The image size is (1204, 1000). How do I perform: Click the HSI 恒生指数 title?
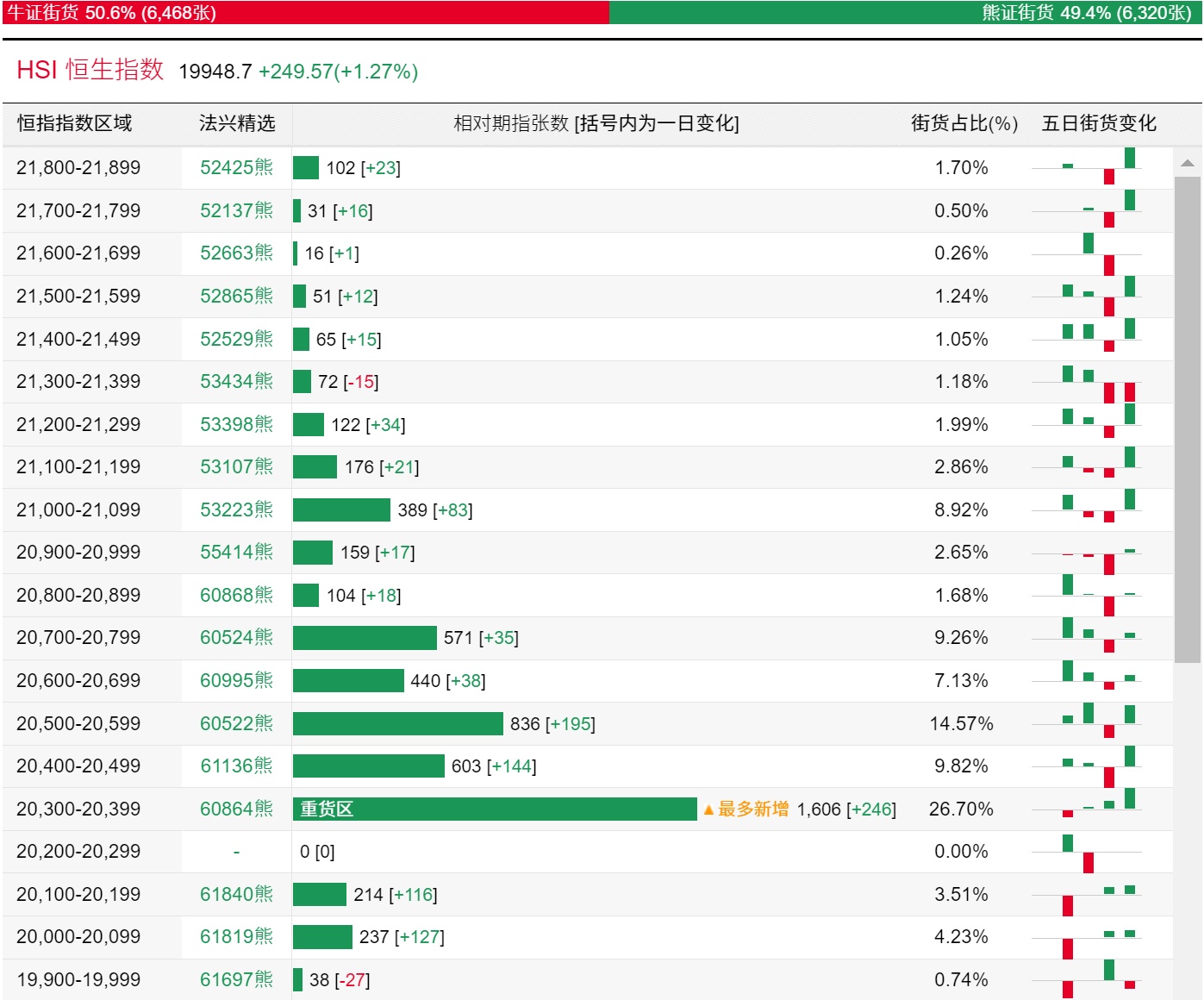tap(90, 70)
